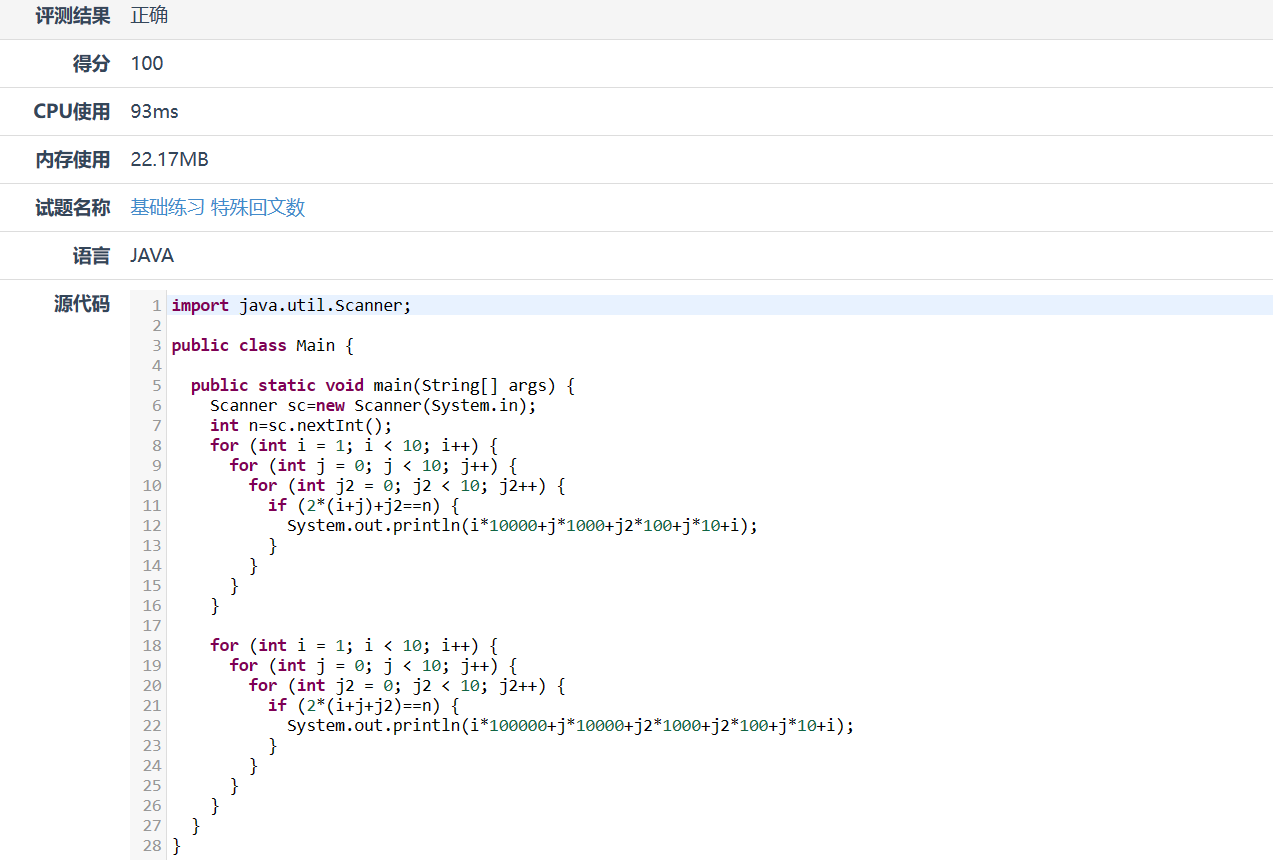
Task: Click the main method signature line
Action: (x=382, y=386)
